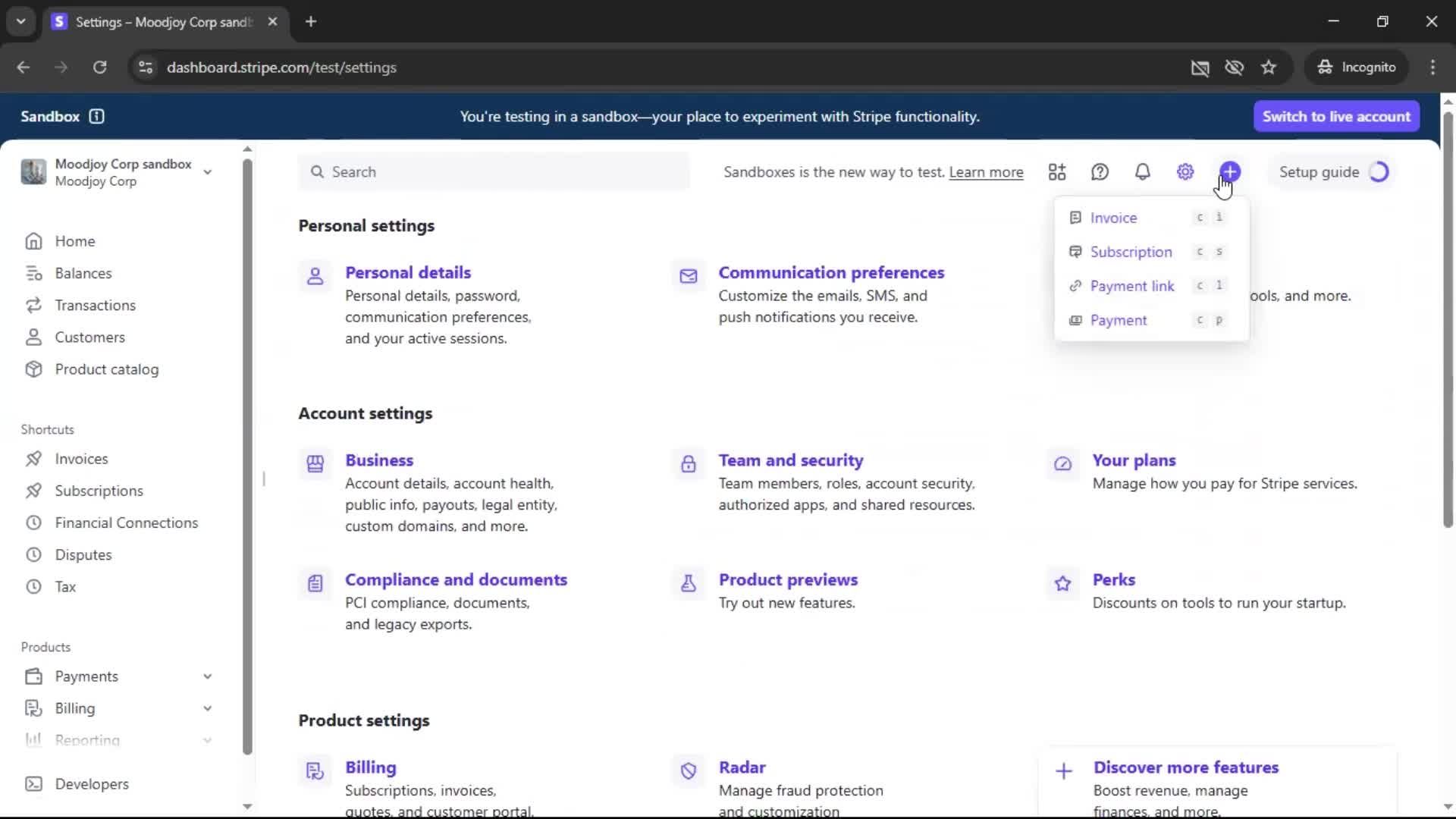Open the Learn more sandboxes link
The image size is (1456, 819).
tap(986, 172)
